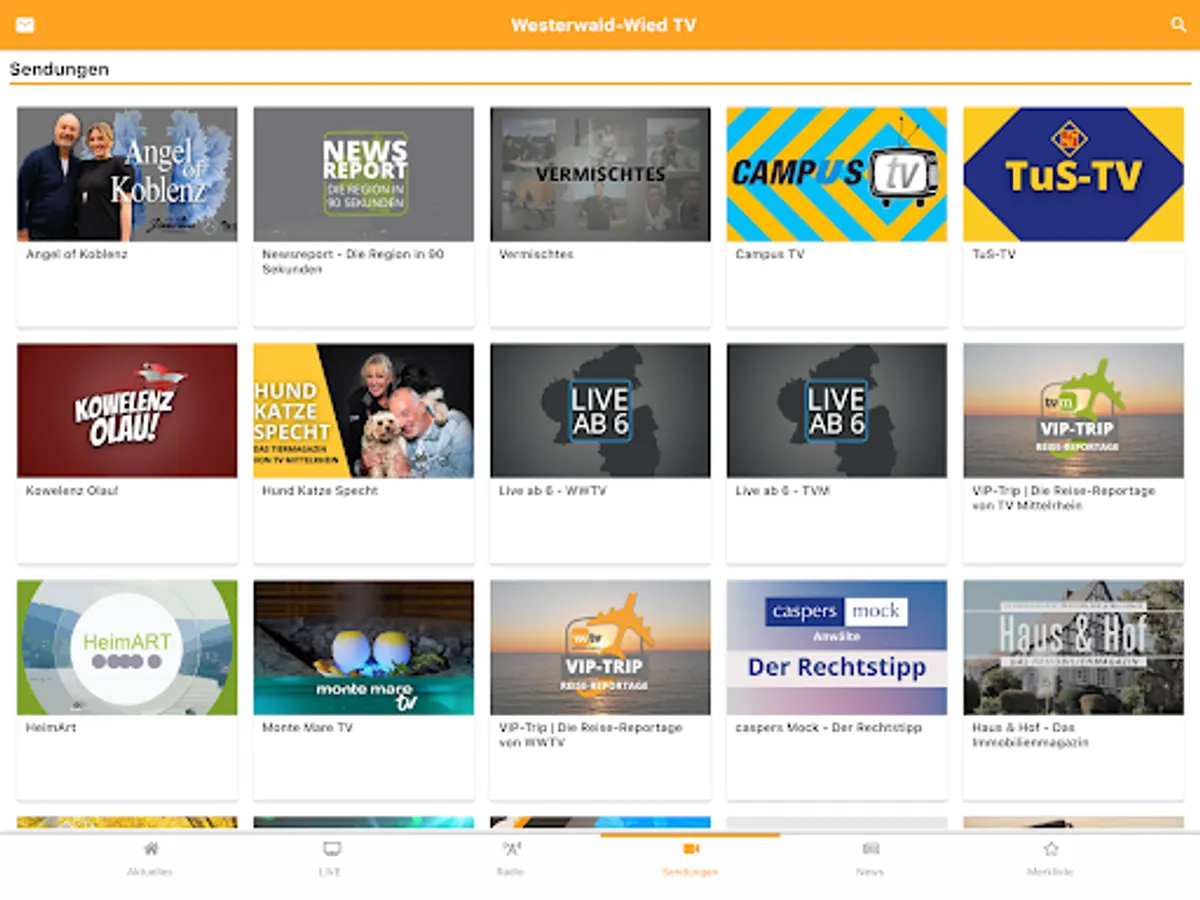The width and height of the screenshot is (1200, 900).
Task: Open the Merkliste star tab
Action: tap(1050, 859)
